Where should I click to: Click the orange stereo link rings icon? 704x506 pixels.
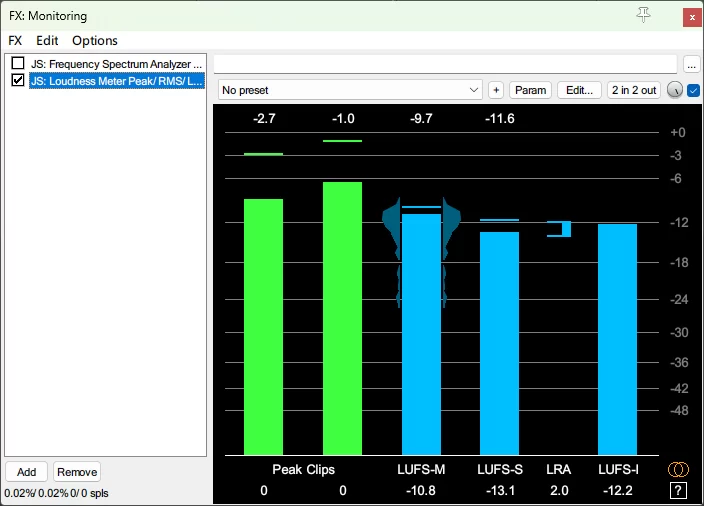coord(678,469)
